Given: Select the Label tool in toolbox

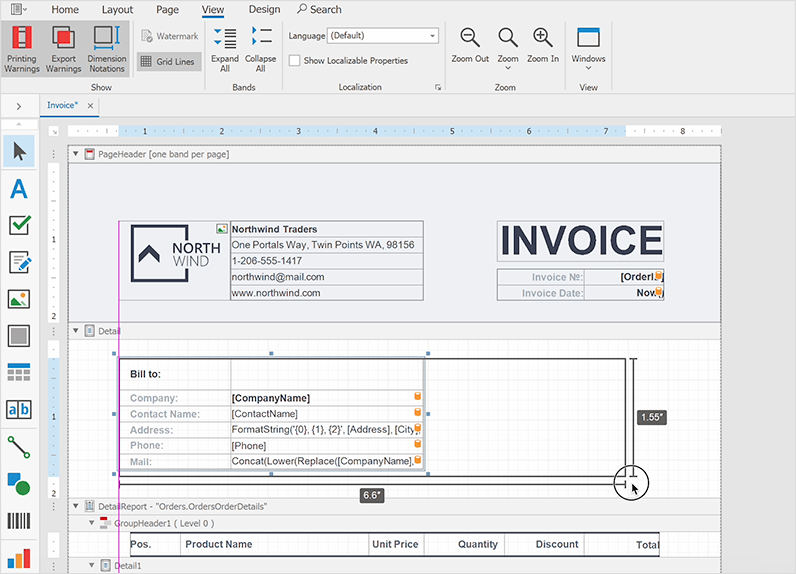Looking at the screenshot, I should [19, 188].
